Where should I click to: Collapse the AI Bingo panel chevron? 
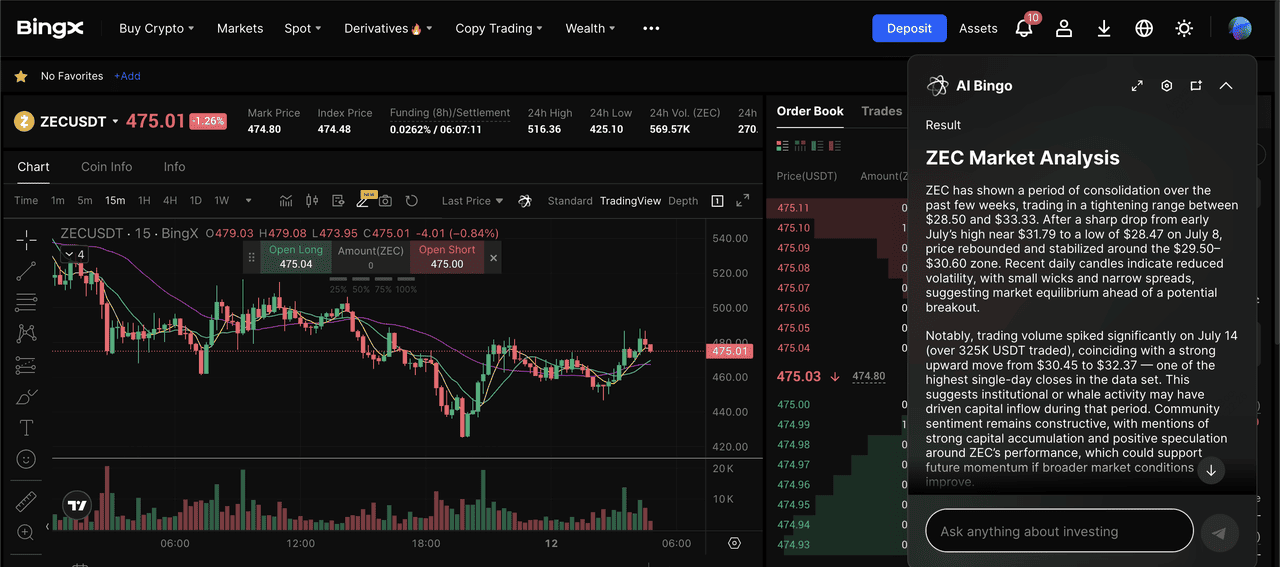pyautogui.click(x=1226, y=86)
